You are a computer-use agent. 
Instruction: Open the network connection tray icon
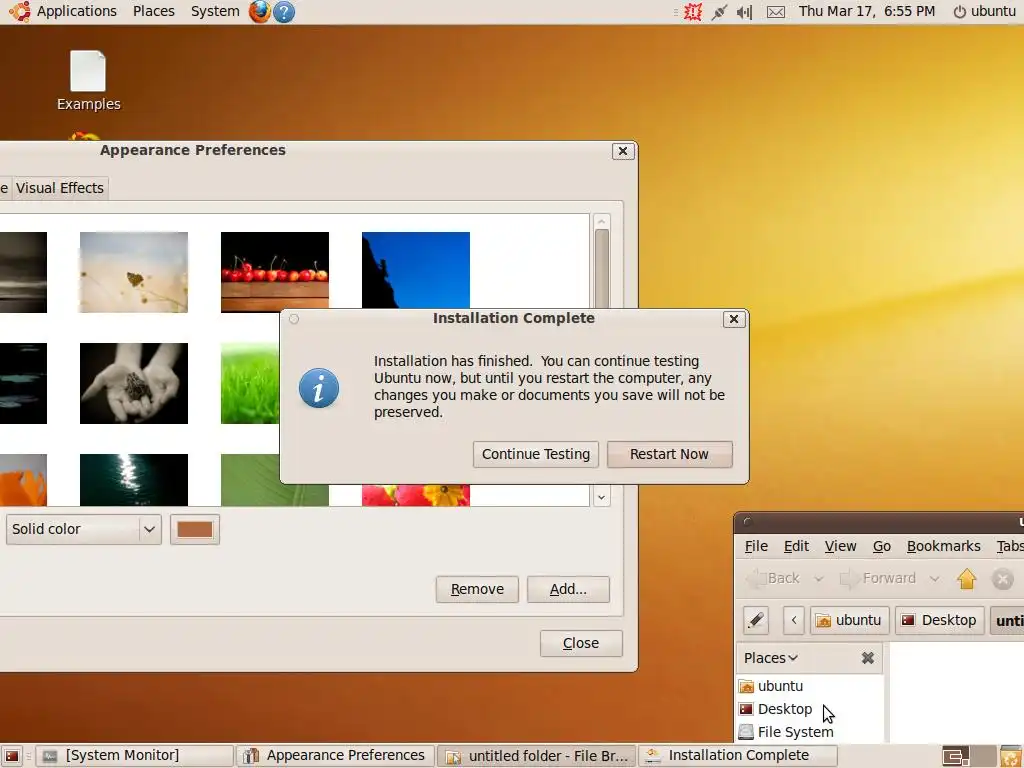point(719,12)
